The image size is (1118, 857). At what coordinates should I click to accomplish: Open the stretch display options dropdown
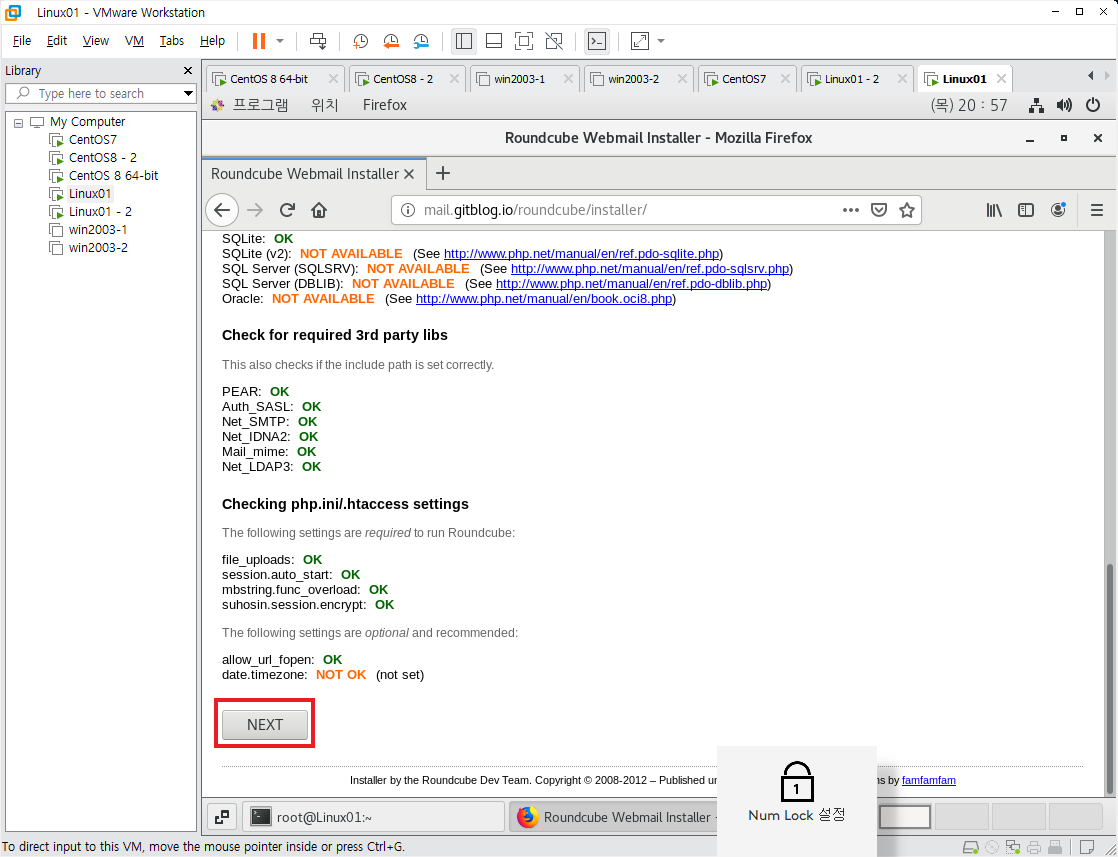tap(661, 41)
